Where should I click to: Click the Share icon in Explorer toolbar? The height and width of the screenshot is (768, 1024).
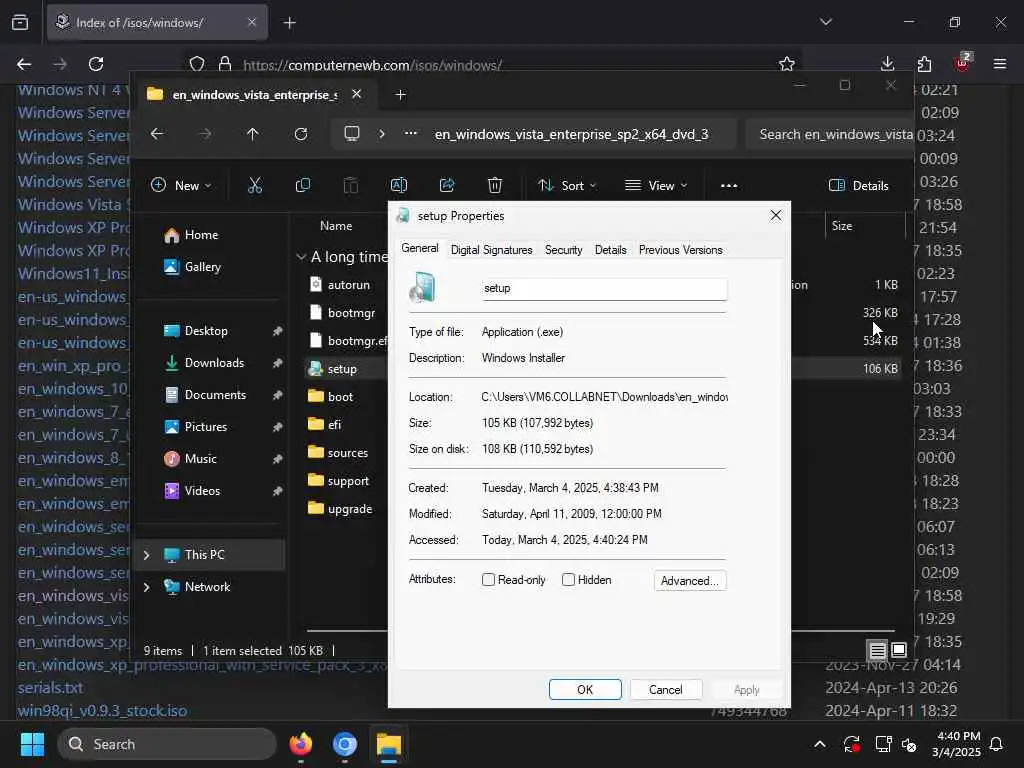pyautogui.click(x=447, y=185)
